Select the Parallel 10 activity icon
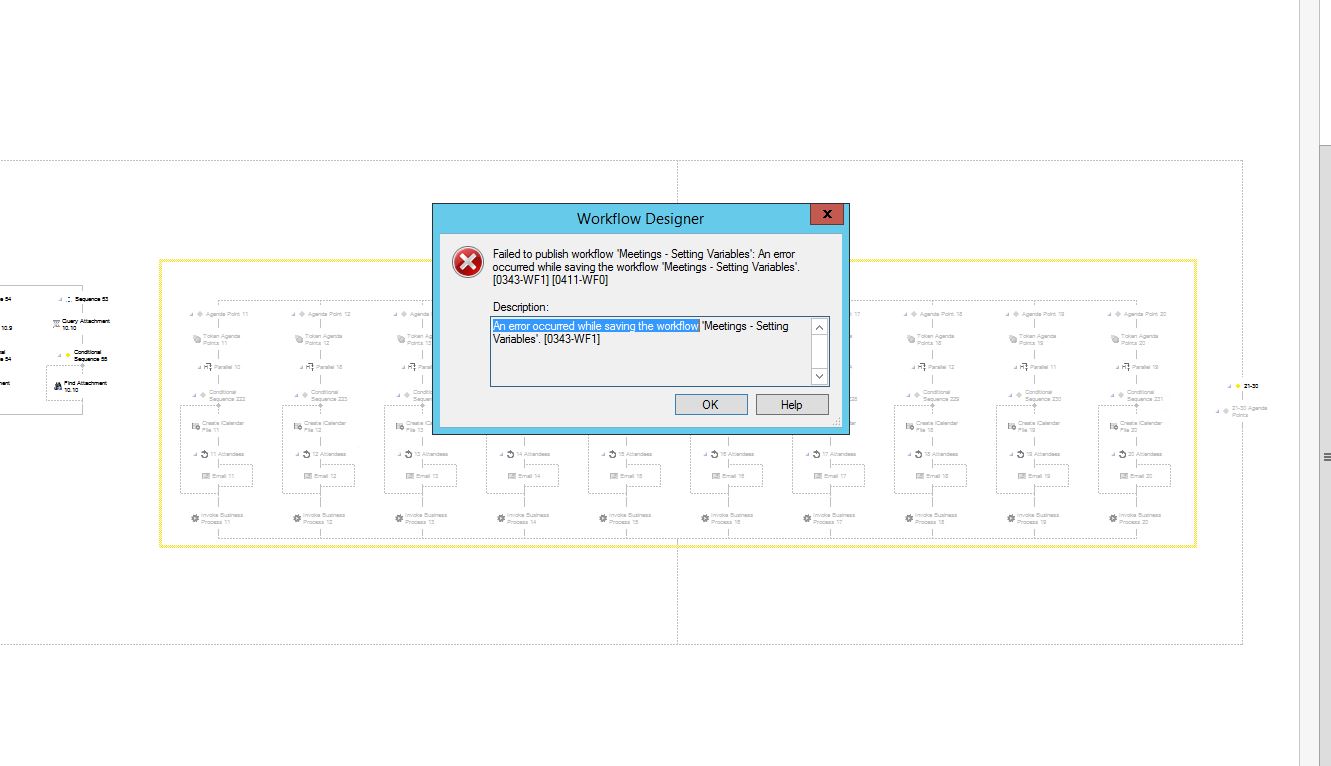Screen dimensions: 1331x766 (208, 367)
